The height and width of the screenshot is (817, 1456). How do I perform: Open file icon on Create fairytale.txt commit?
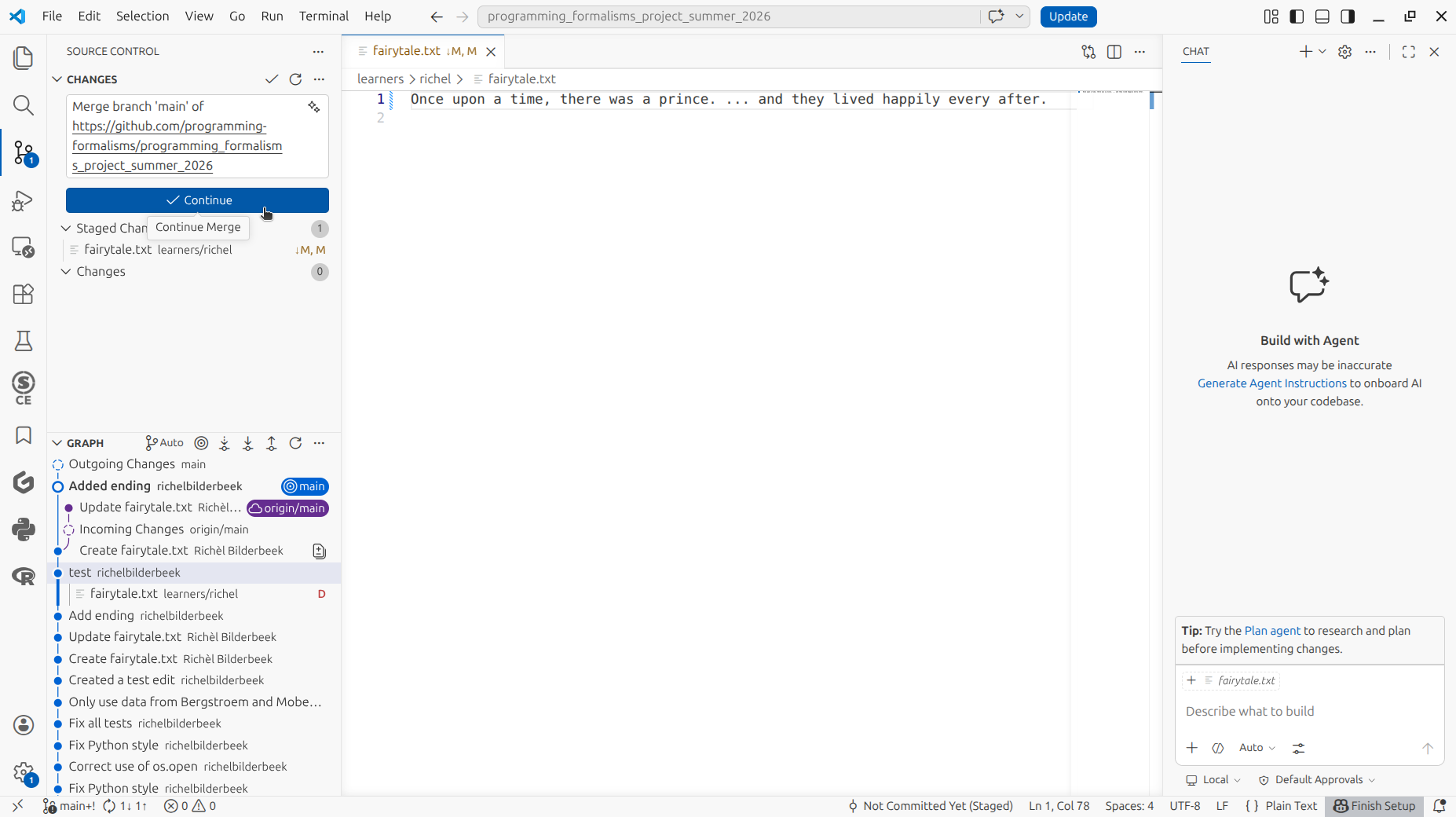[x=320, y=551]
